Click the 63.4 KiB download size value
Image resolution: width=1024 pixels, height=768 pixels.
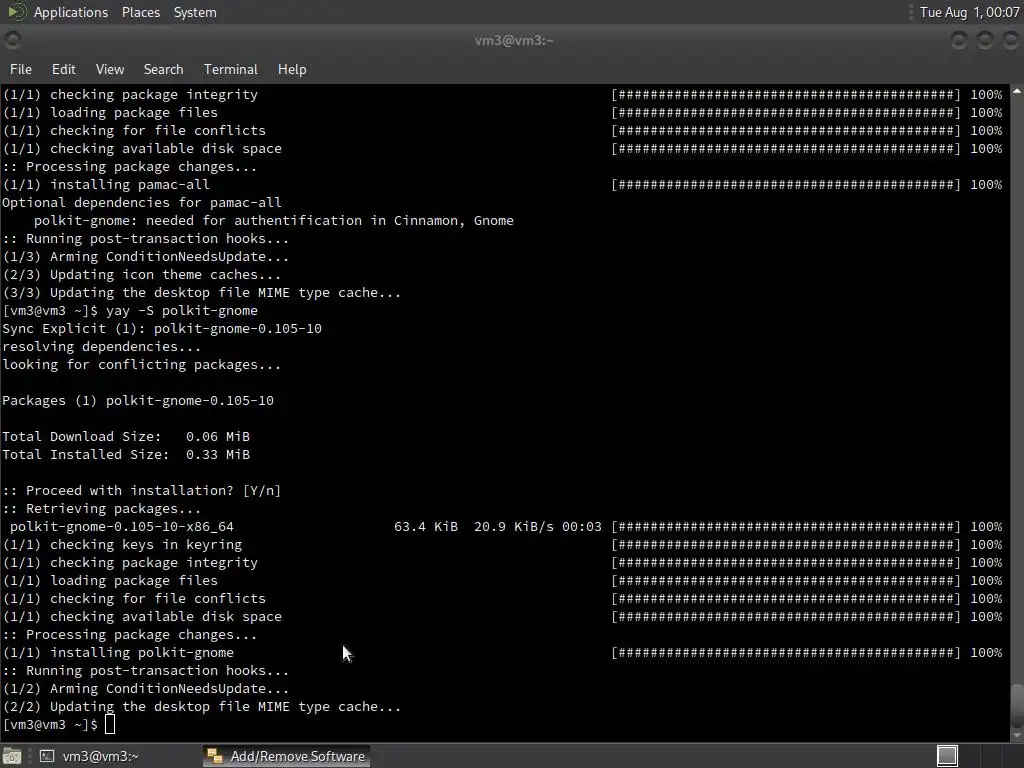coord(426,526)
